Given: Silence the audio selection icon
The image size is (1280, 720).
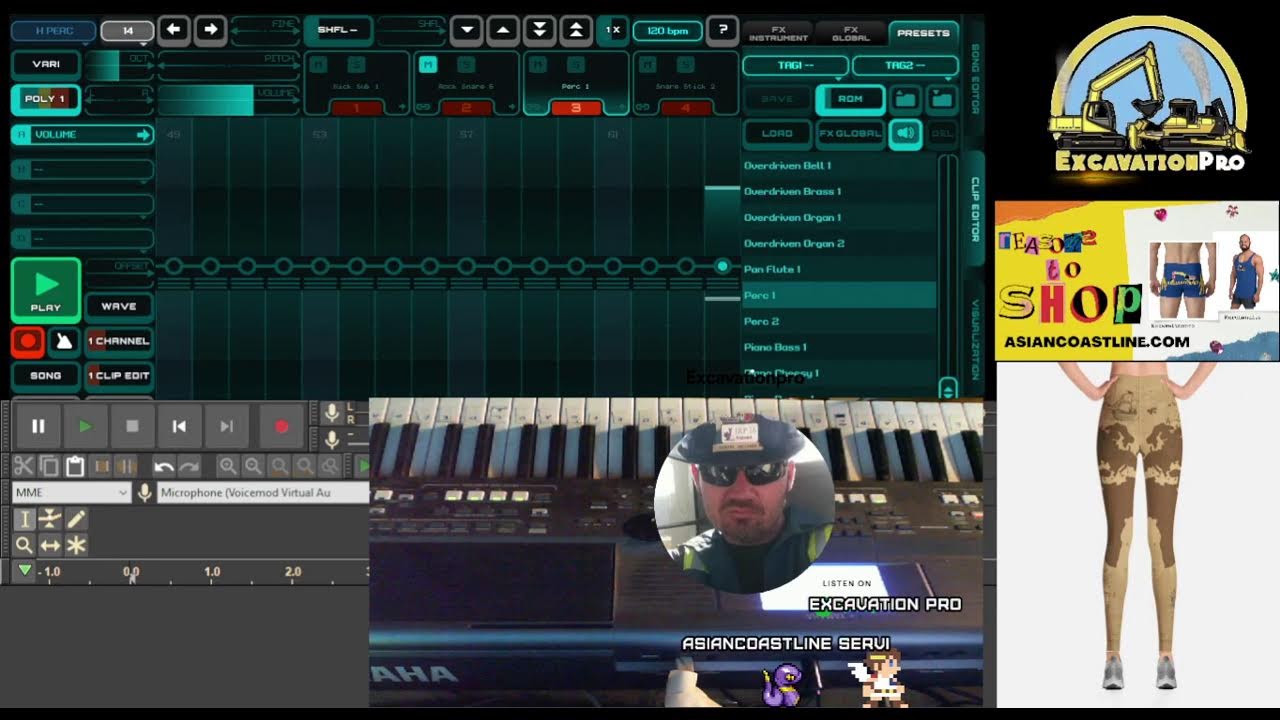Looking at the screenshot, I should [x=126, y=466].
